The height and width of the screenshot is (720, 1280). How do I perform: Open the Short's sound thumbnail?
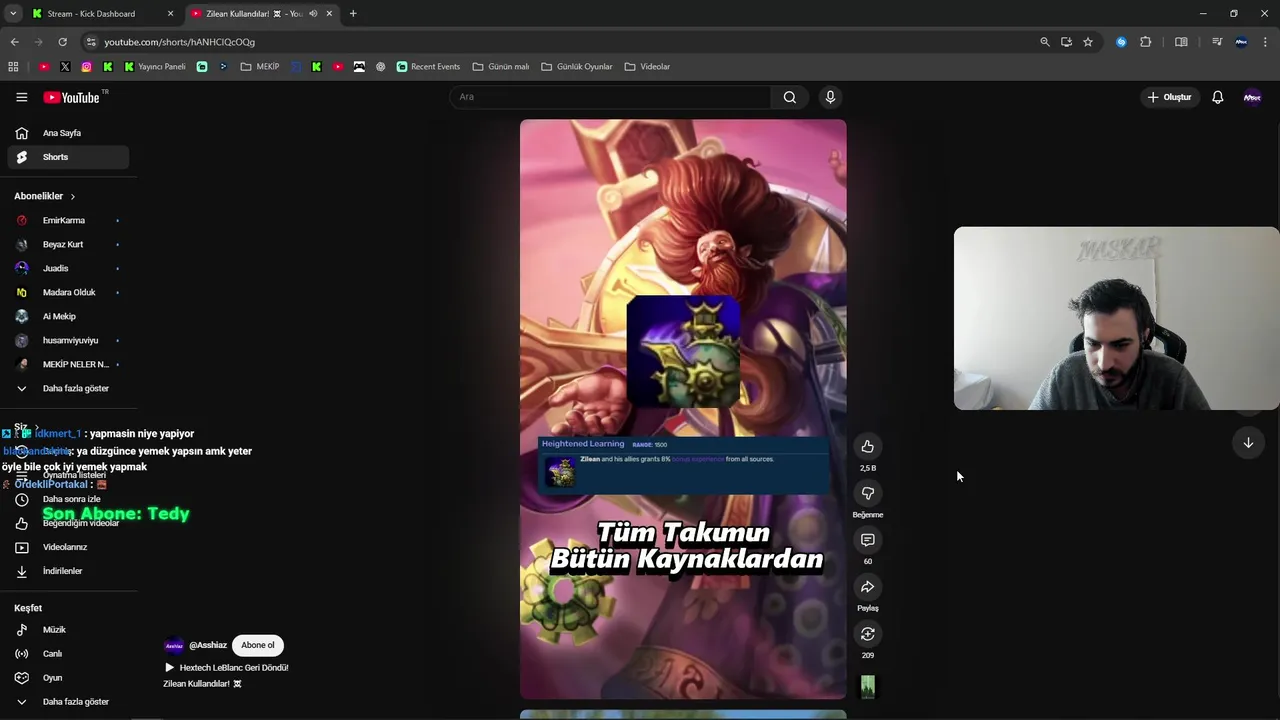click(x=867, y=687)
